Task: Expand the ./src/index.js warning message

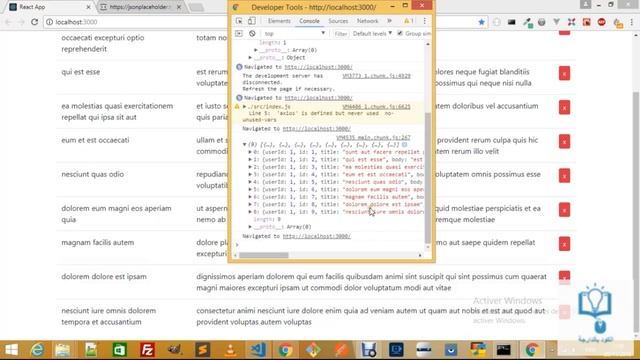Action: pyautogui.click(x=244, y=107)
